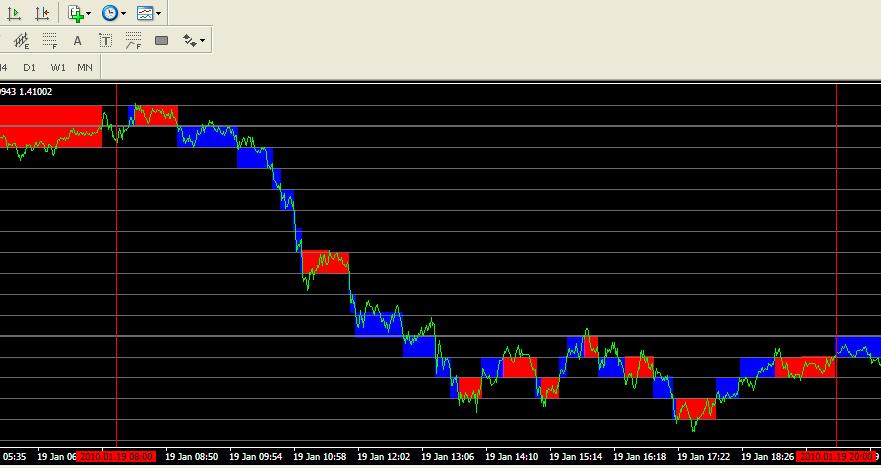Click the 19 Jan 10:58 time label
This screenshot has width=881, height=468.
[320, 456]
